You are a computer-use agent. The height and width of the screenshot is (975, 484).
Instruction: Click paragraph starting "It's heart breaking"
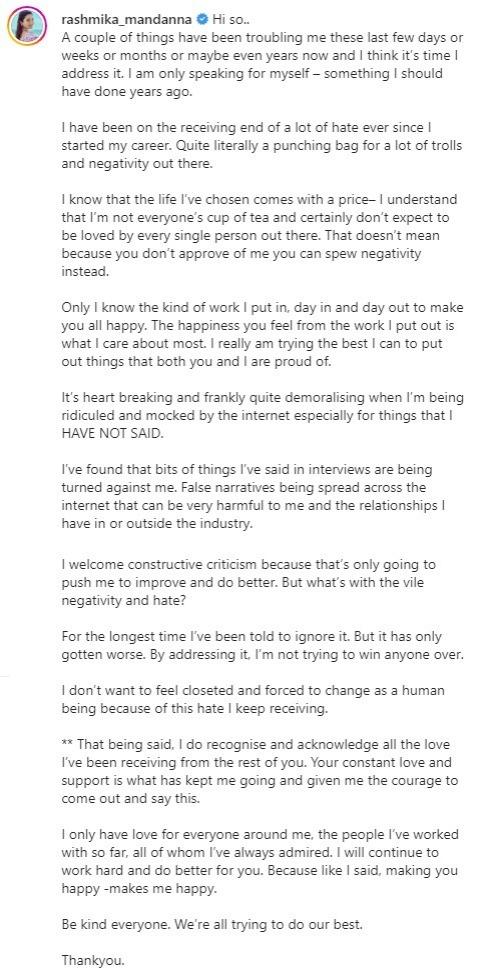click(263, 417)
